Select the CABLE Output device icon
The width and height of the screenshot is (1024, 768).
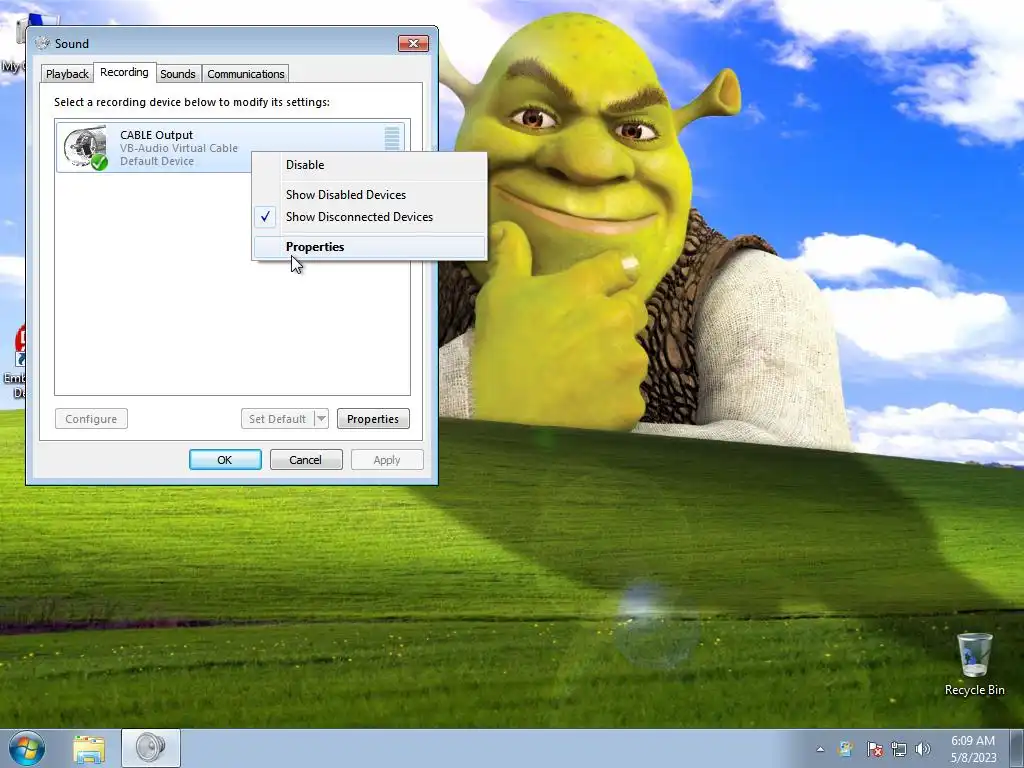tap(86, 148)
